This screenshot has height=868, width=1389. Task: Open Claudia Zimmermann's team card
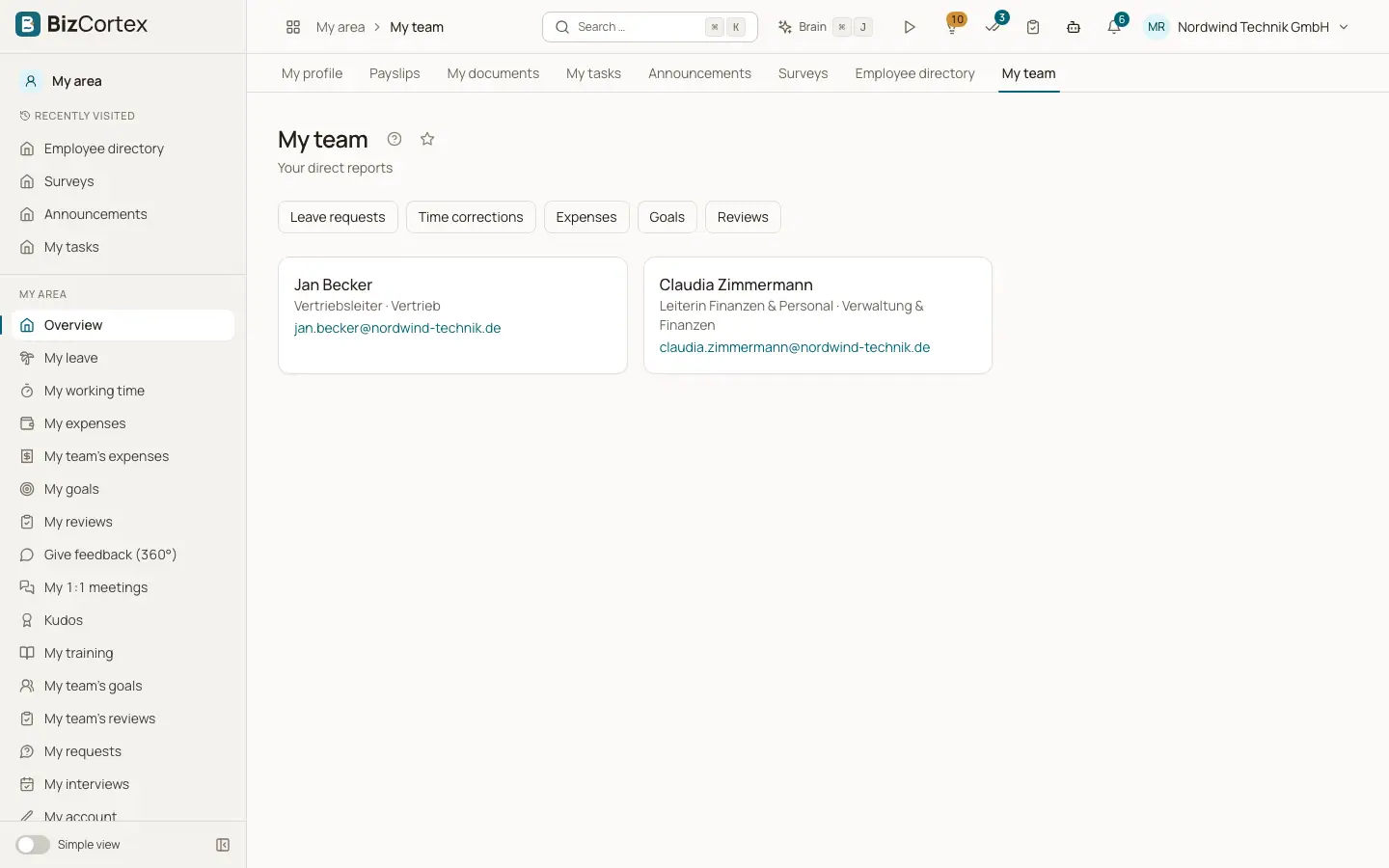click(818, 315)
